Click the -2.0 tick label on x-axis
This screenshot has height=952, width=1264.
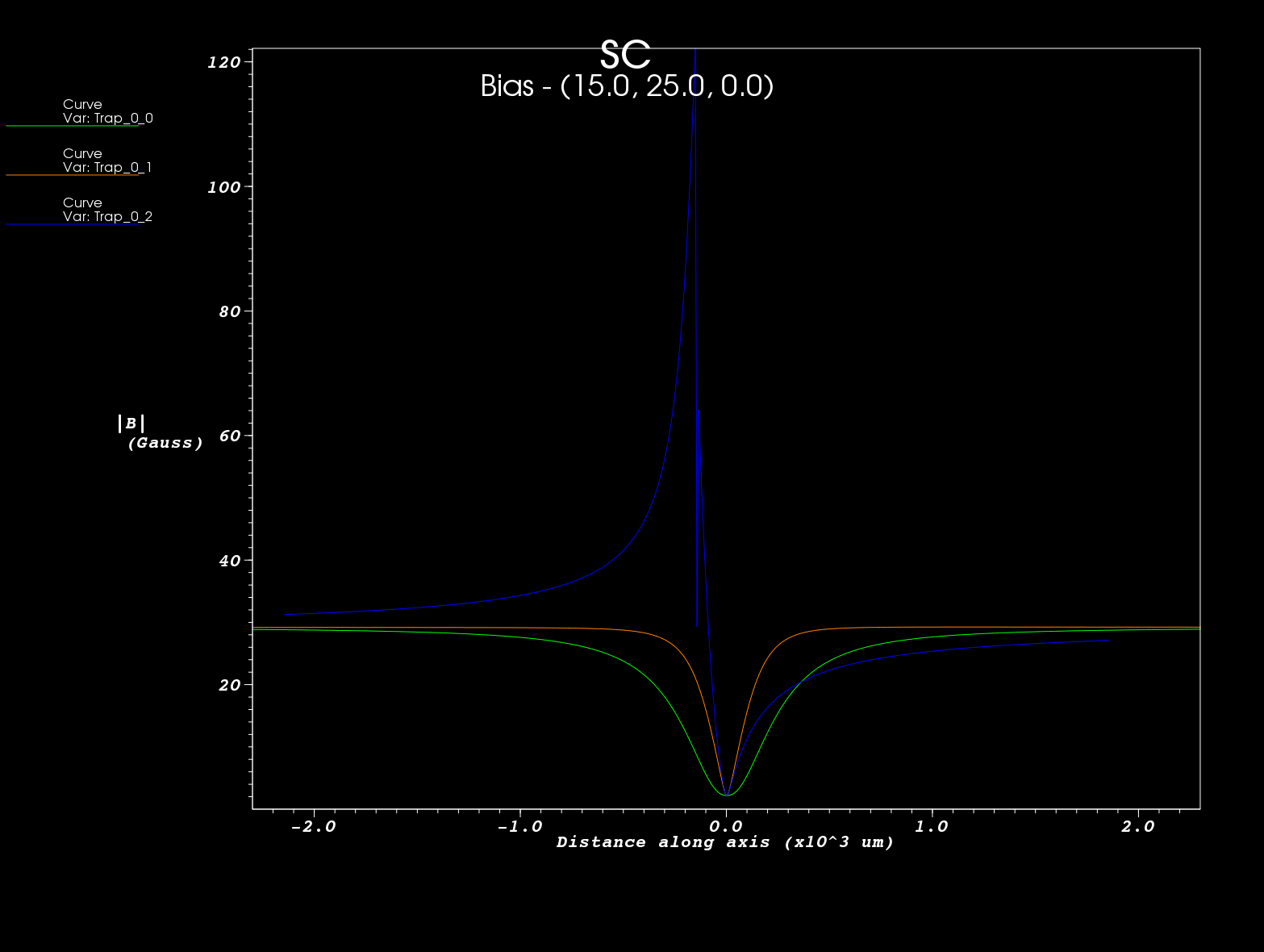tap(313, 827)
